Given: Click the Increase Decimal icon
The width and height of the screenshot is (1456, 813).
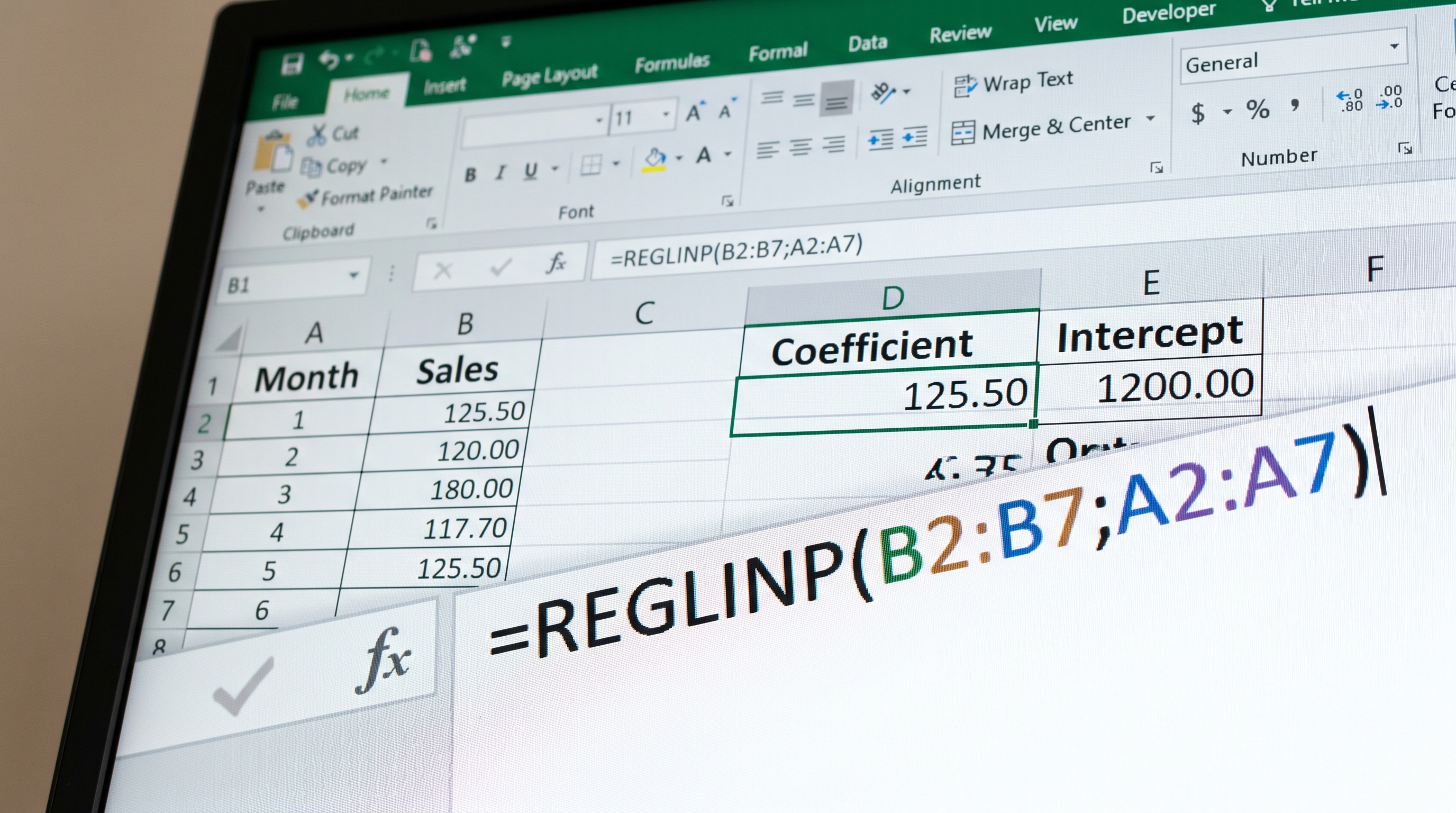Looking at the screenshot, I should (x=1349, y=100).
